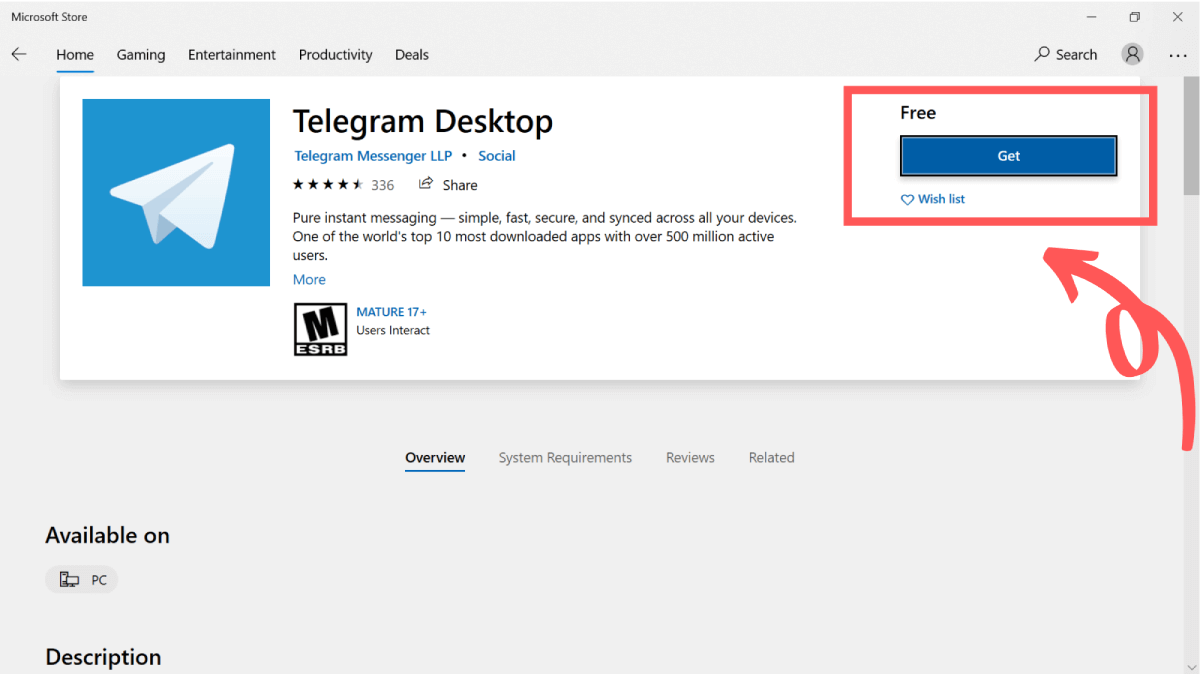Click the vertical scrollbar thumb
1200x674 pixels.
click(1191, 136)
